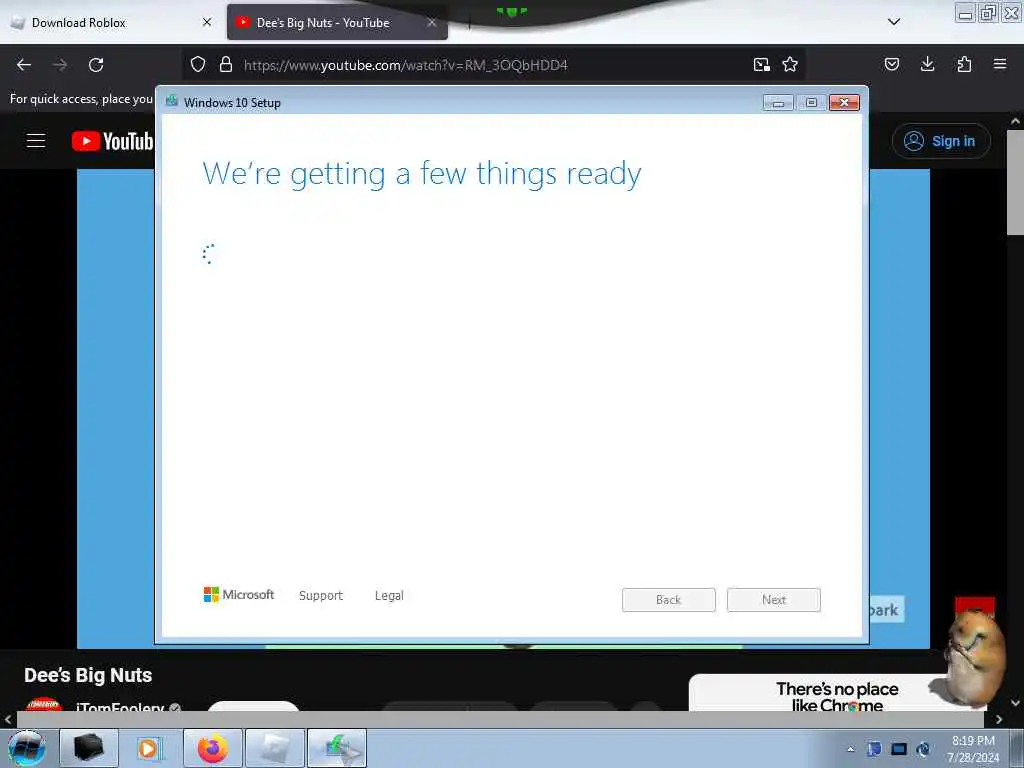Image resolution: width=1024 pixels, height=768 pixels.
Task: Reload the page with the refresh icon
Action: click(x=96, y=65)
